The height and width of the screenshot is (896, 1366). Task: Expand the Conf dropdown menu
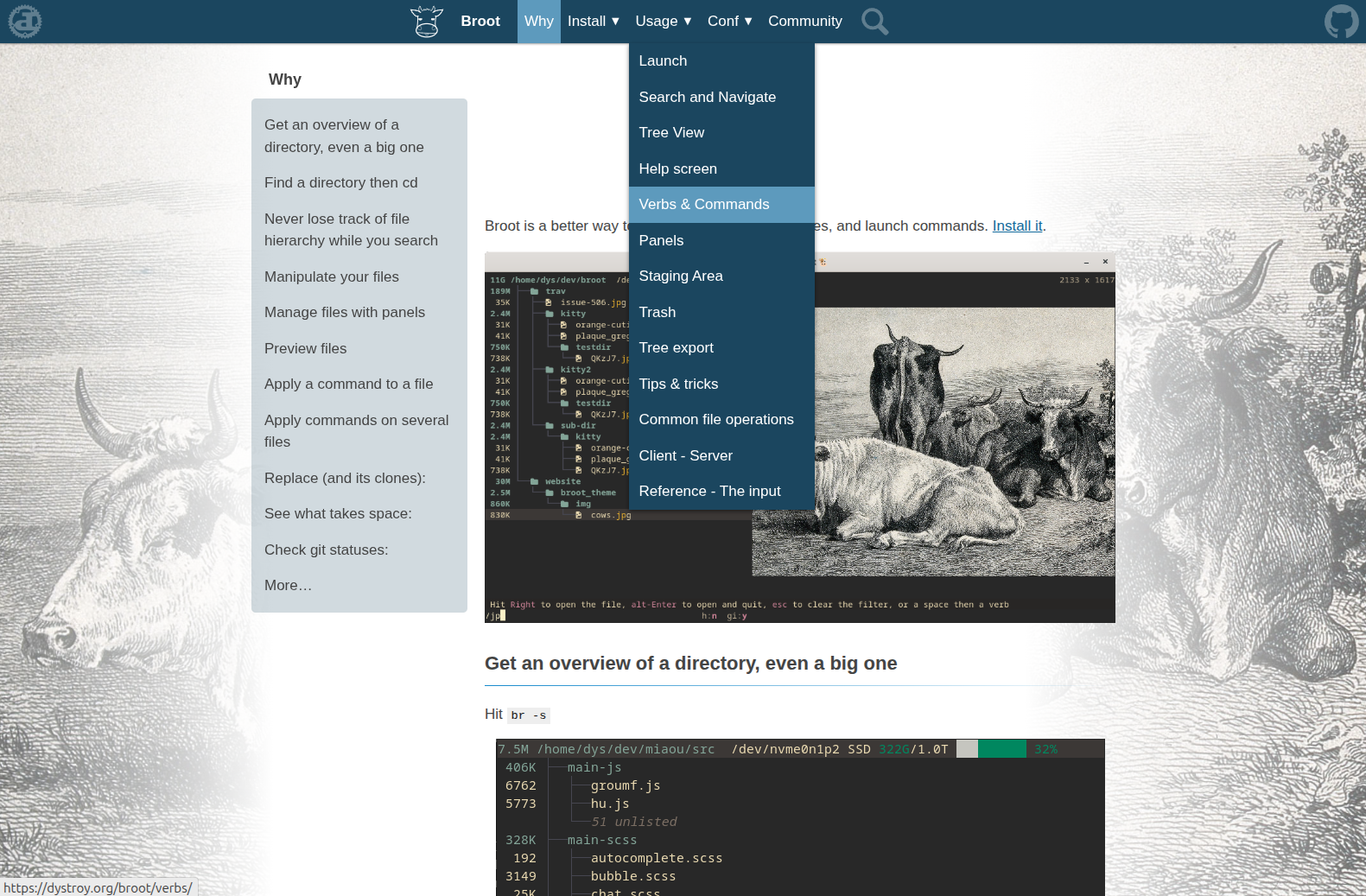730,22
